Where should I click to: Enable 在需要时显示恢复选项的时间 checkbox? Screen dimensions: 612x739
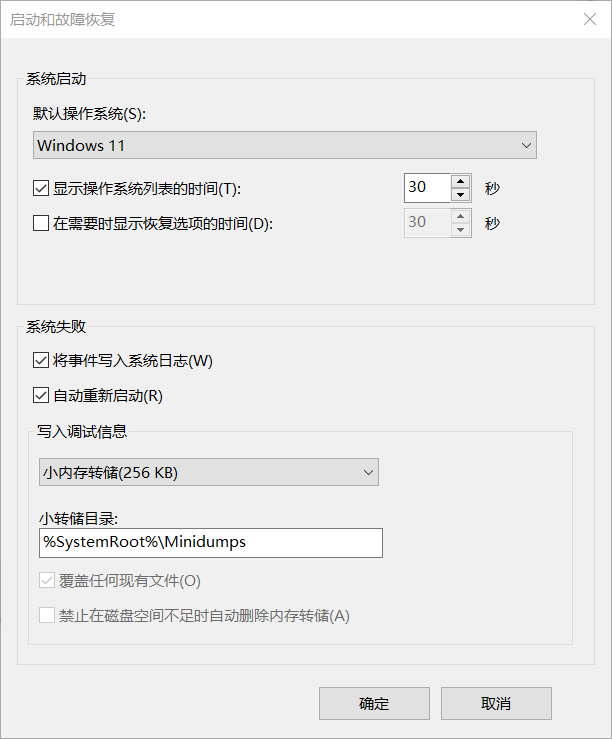(41, 223)
